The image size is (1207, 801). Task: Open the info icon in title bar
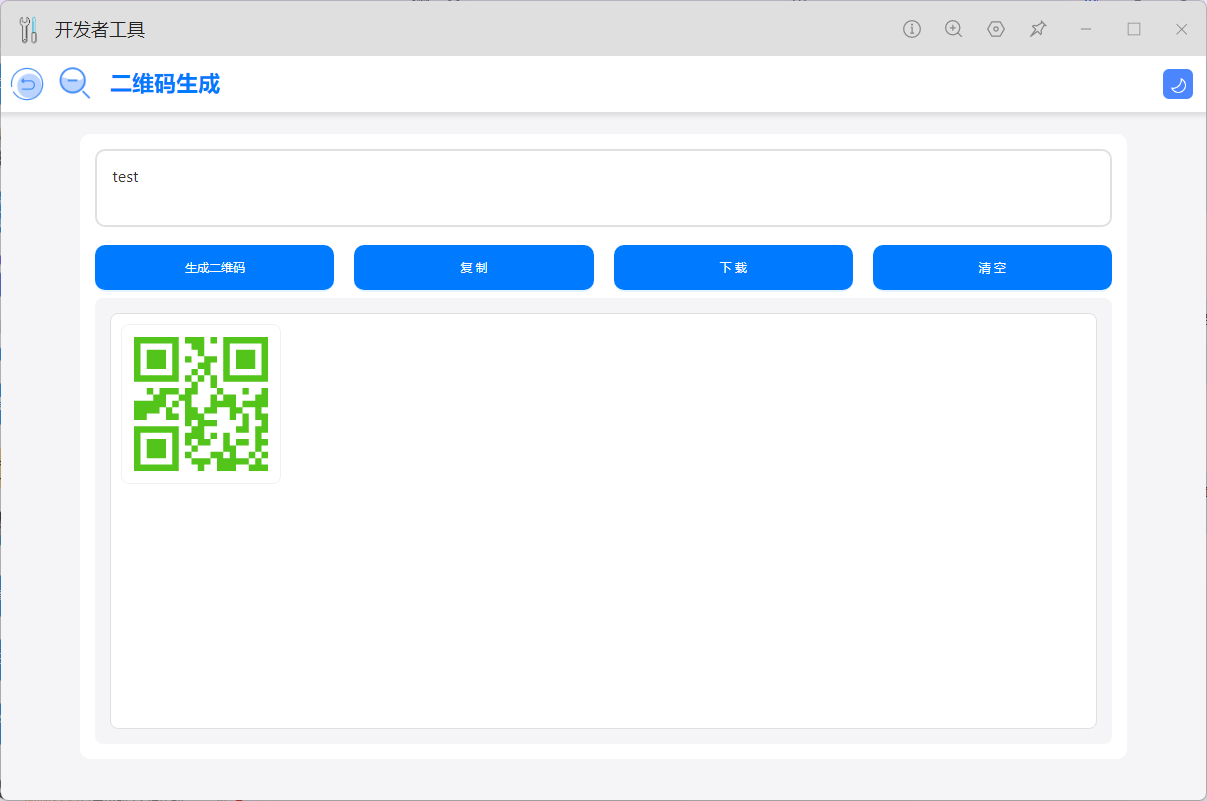tap(912, 29)
